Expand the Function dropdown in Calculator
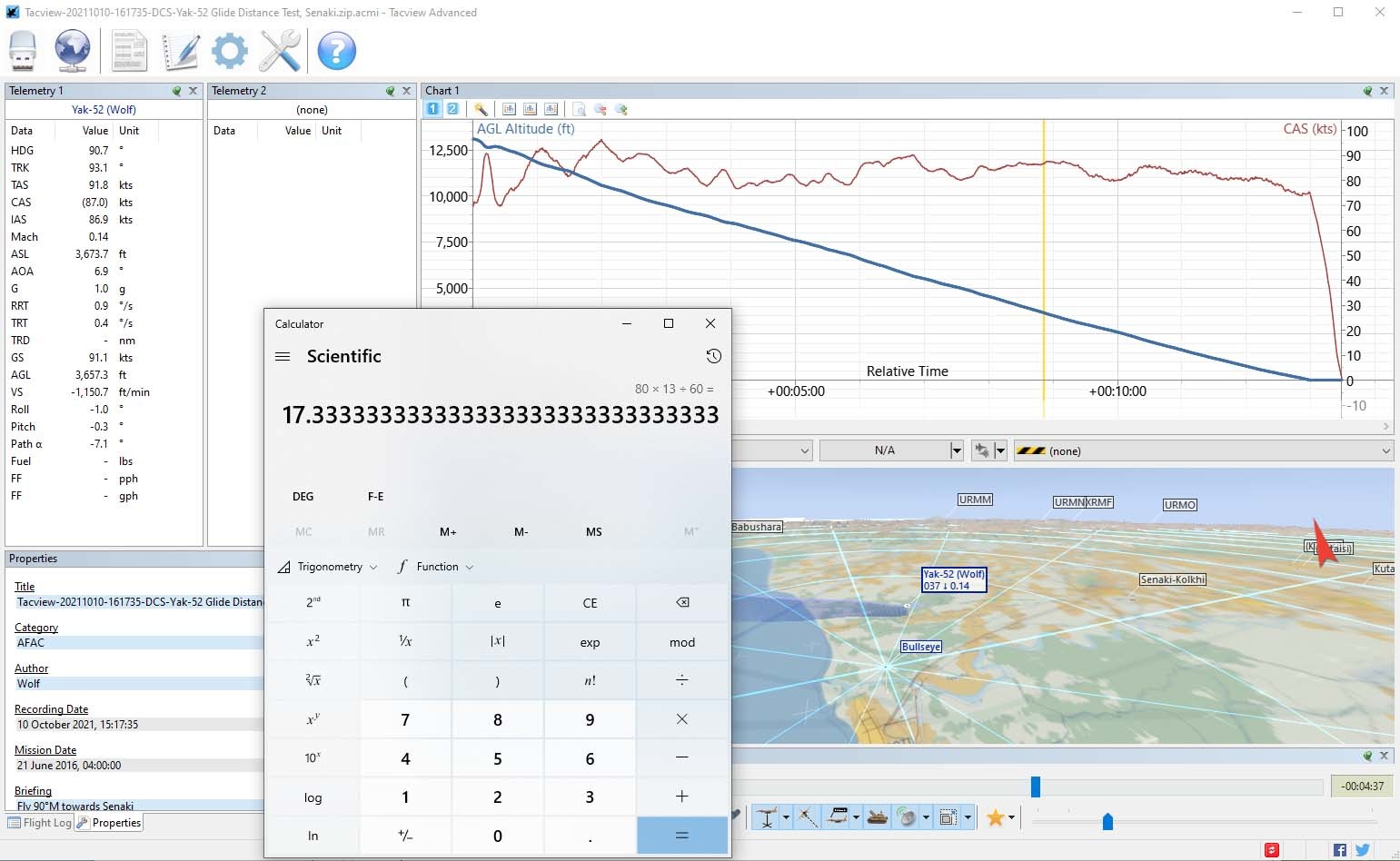1400x861 pixels. 436,567
